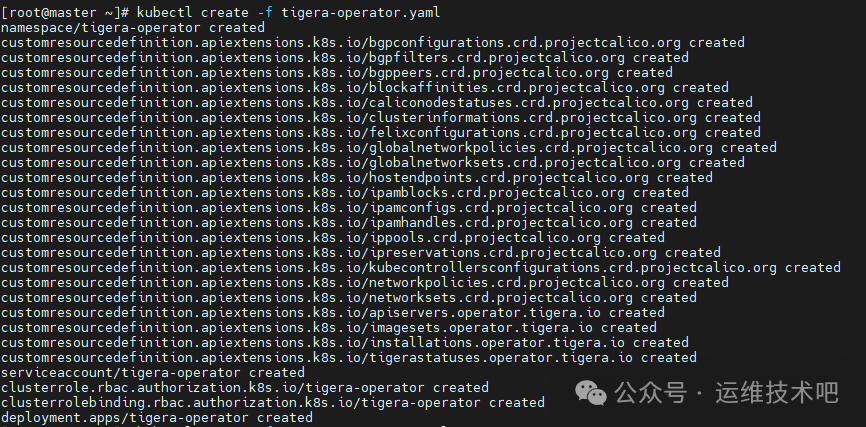Click the WeChat logo in the watermark
Viewport: 866px width, 427px height.
tap(591, 393)
